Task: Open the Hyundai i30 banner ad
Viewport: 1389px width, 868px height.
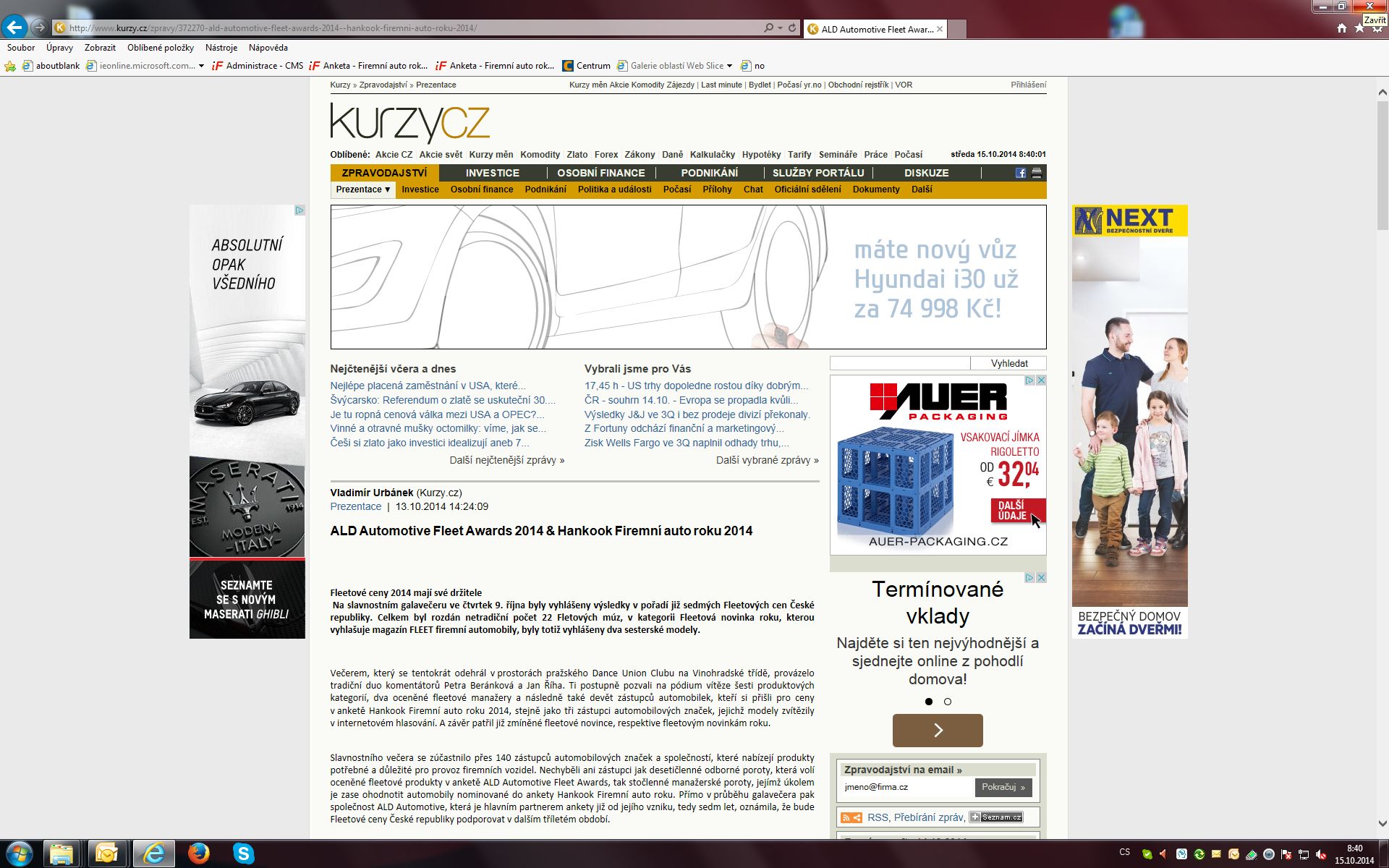Action: (x=688, y=277)
